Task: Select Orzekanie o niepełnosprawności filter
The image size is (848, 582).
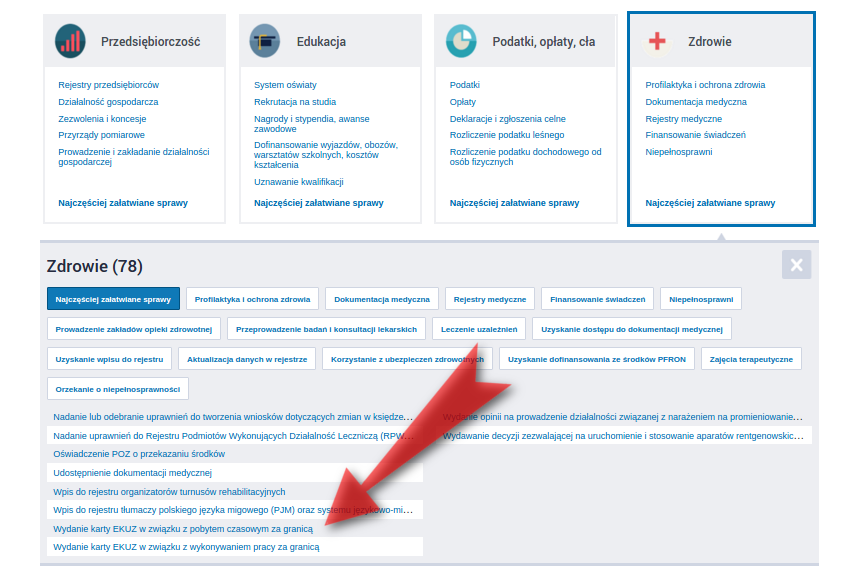Action: tap(118, 389)
